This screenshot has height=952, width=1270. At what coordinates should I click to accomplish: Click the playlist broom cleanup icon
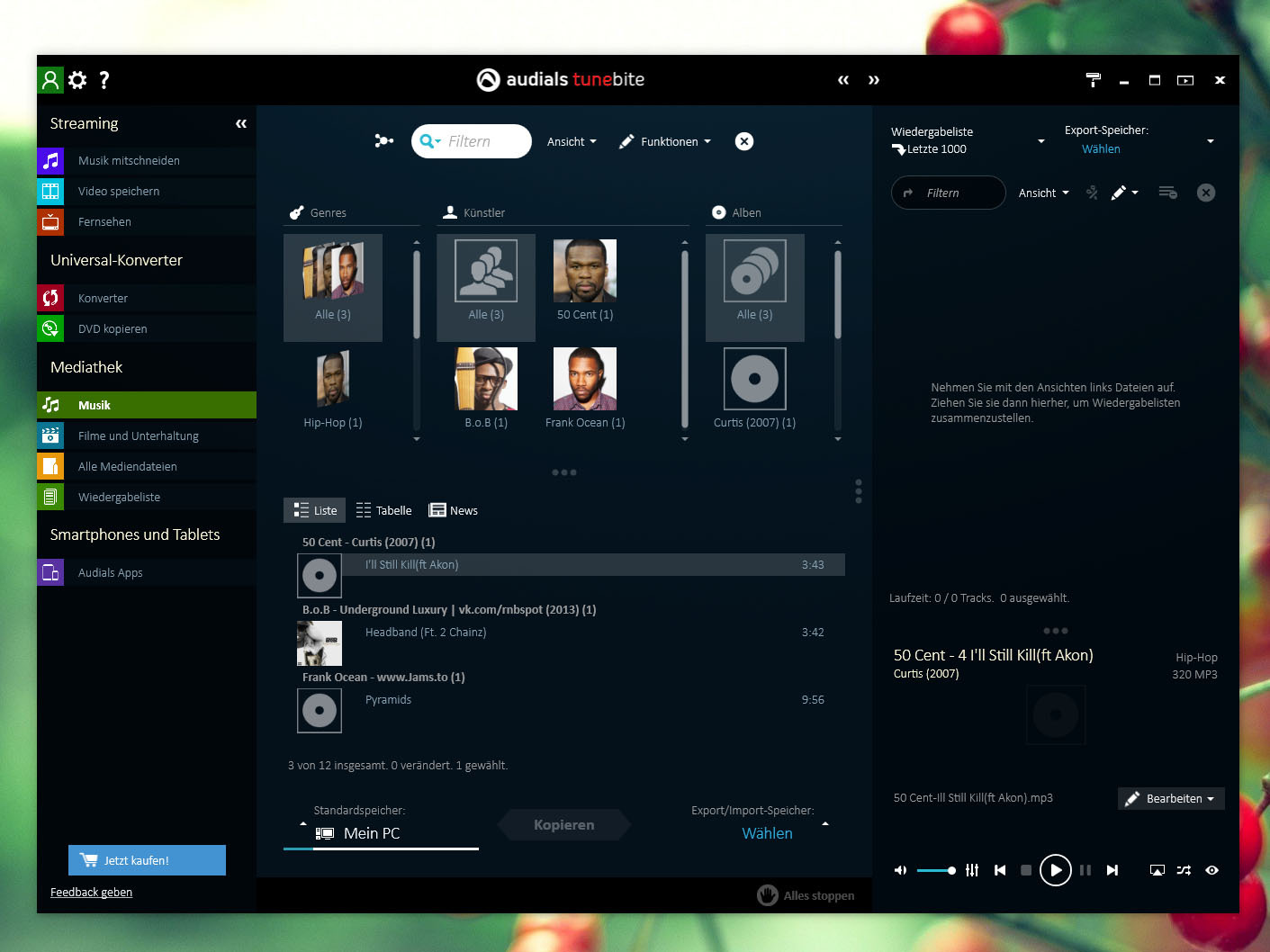[x=1092, y=193]
